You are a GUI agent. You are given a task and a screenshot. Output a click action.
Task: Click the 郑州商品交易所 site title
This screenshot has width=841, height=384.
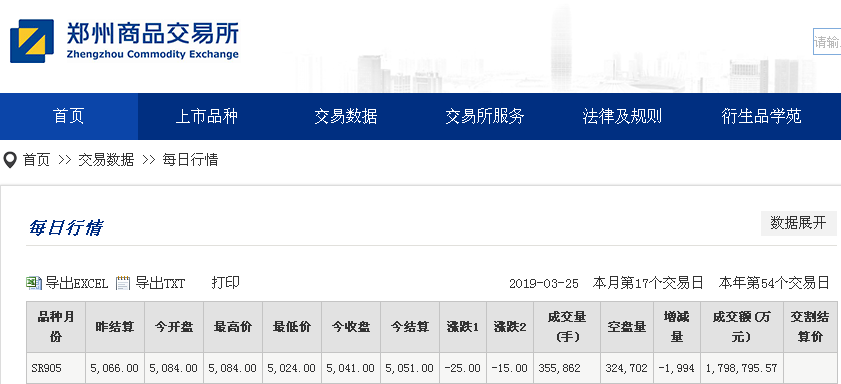click(153, 33)
